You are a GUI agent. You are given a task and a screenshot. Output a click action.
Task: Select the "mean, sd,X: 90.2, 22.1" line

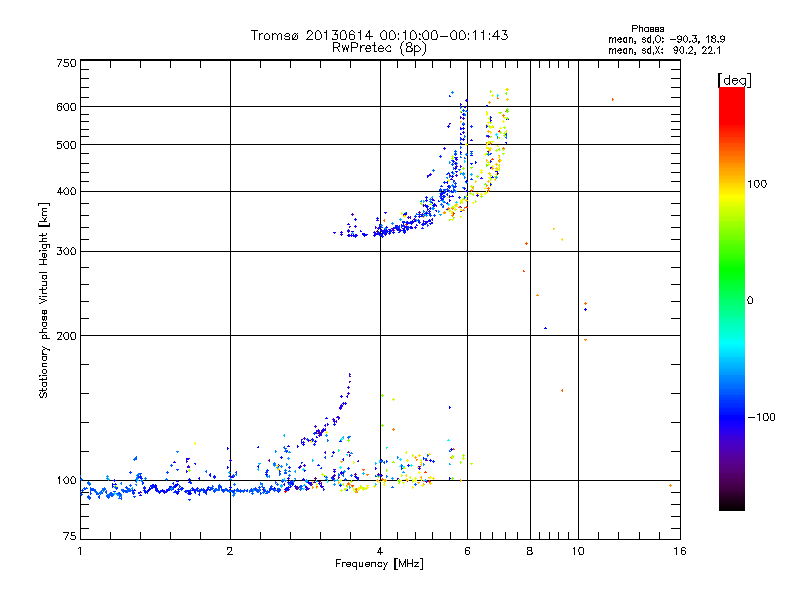[664, 50]
